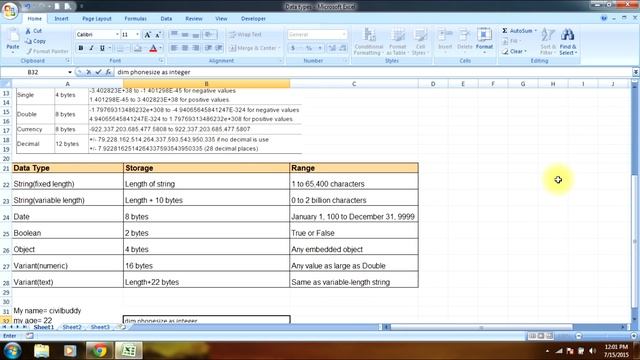Open Font dialog launcher
Screen dimensions: 640x360
click(x=162, y=60)
